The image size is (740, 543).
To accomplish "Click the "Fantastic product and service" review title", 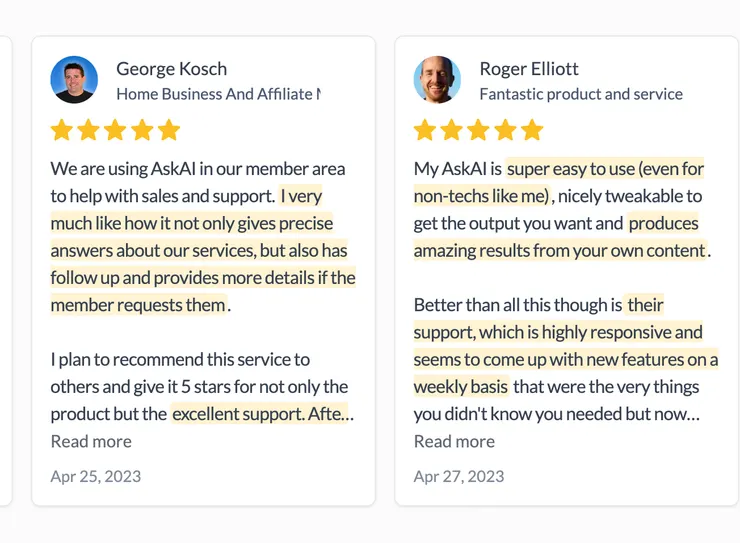I will pyautogui.click(x=581, y=94).
